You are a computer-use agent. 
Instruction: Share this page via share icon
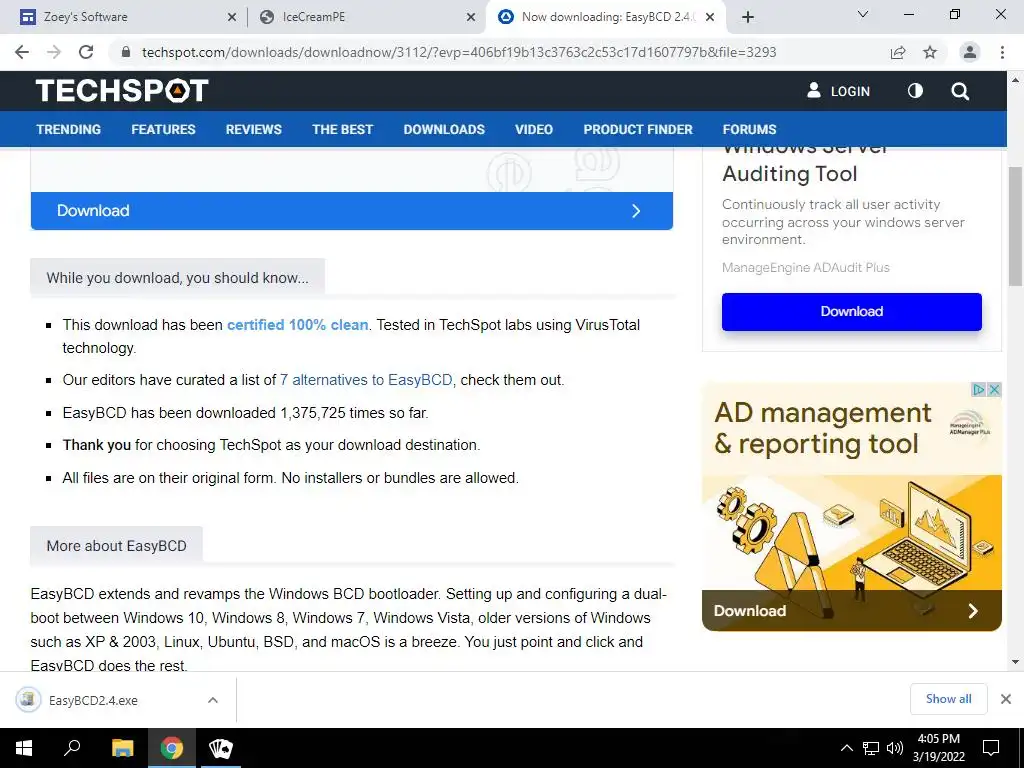point(898,52)
